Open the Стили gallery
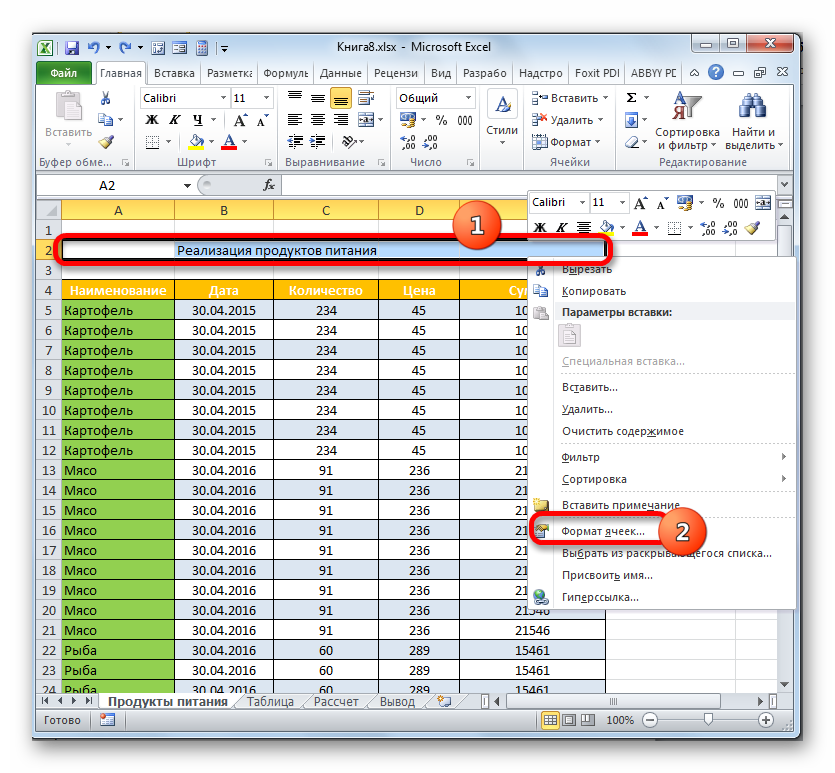Viewport: 835px width, 773px height. click(x=502, y=120)
